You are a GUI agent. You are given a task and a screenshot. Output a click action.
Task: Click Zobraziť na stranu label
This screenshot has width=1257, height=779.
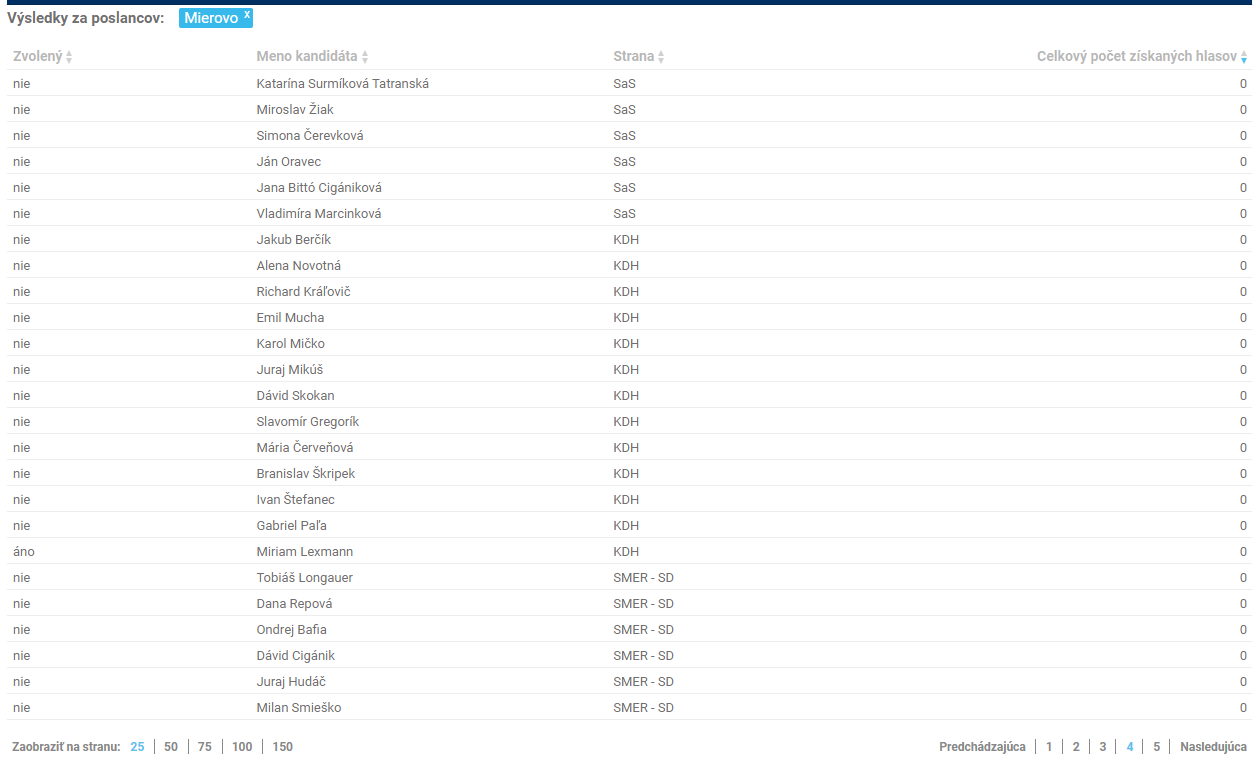(x=65, y=747)
